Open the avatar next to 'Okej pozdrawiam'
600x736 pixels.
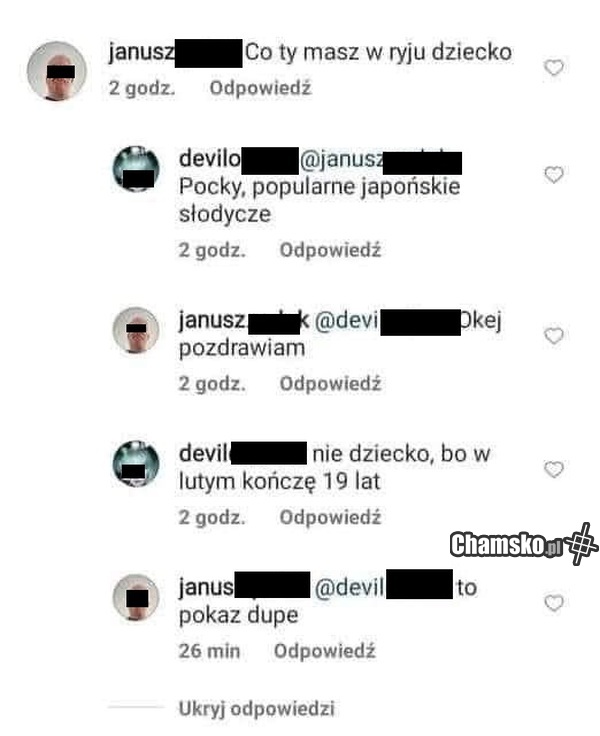[x=136, y=330]
